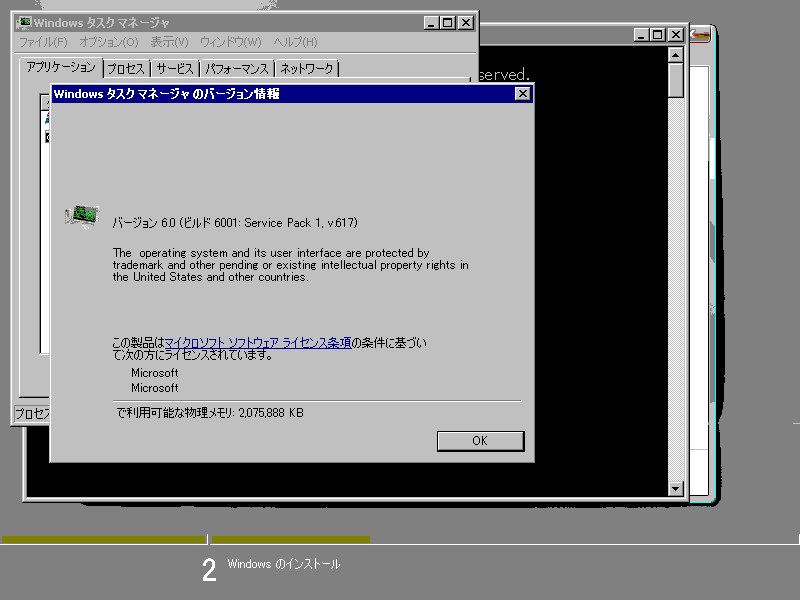Click the back arrow of setup window
800x600 pixels.
pos(700,35)
